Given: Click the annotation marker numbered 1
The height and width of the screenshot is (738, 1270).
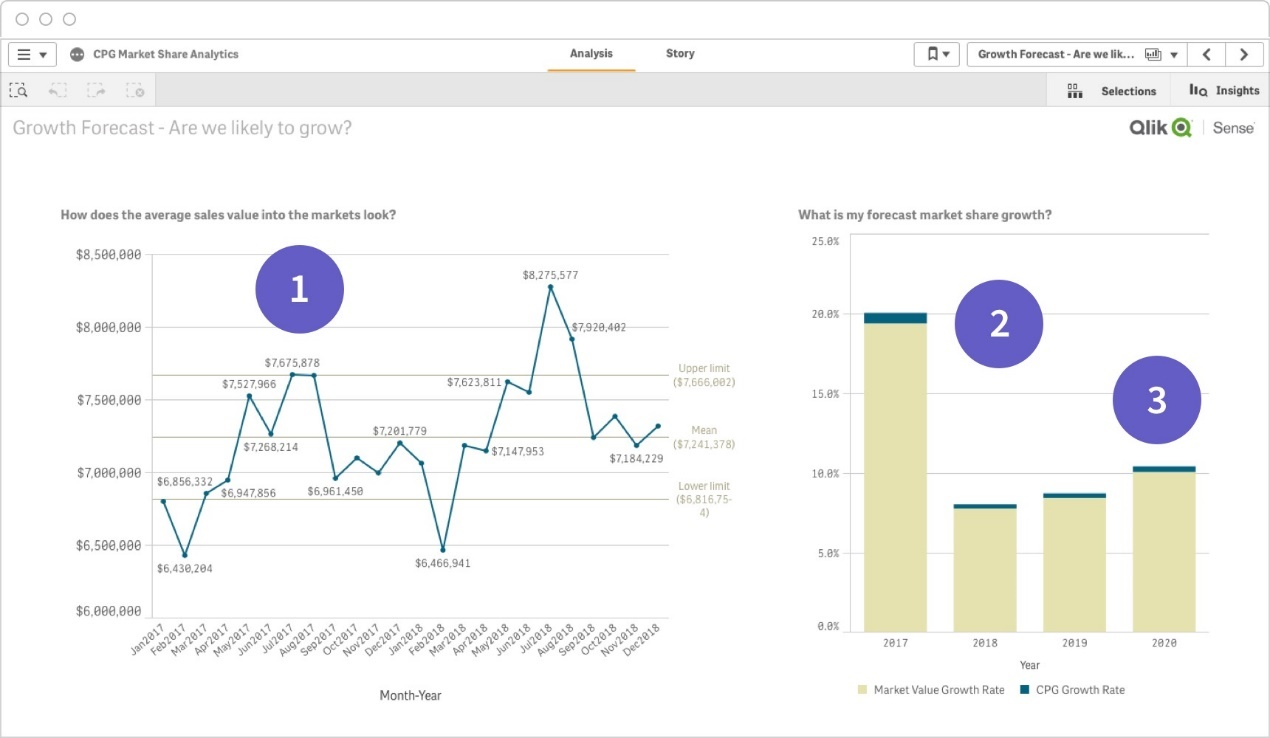Looking at the screenshot, I should [x=299, y=289].
